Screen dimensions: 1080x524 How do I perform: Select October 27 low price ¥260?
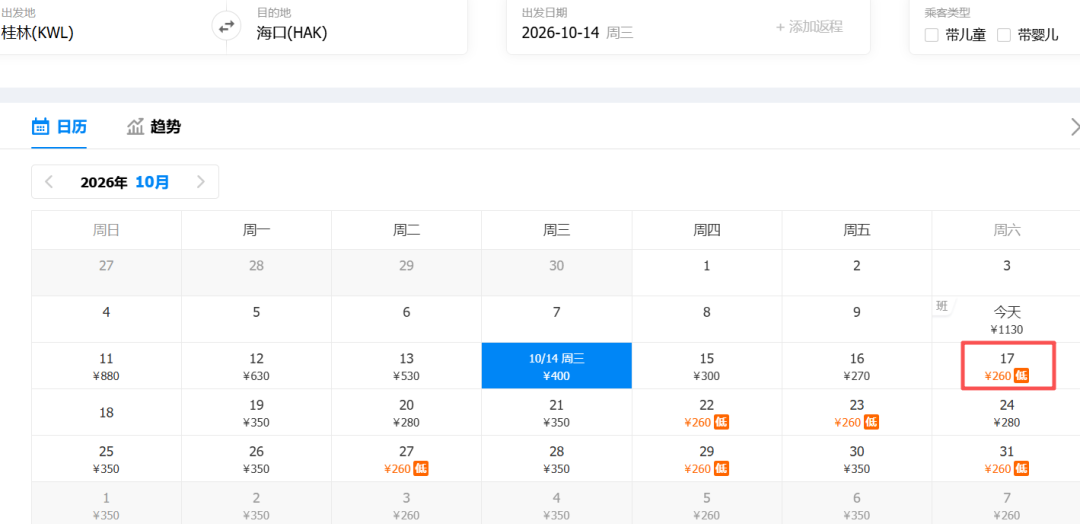[406, 459]
